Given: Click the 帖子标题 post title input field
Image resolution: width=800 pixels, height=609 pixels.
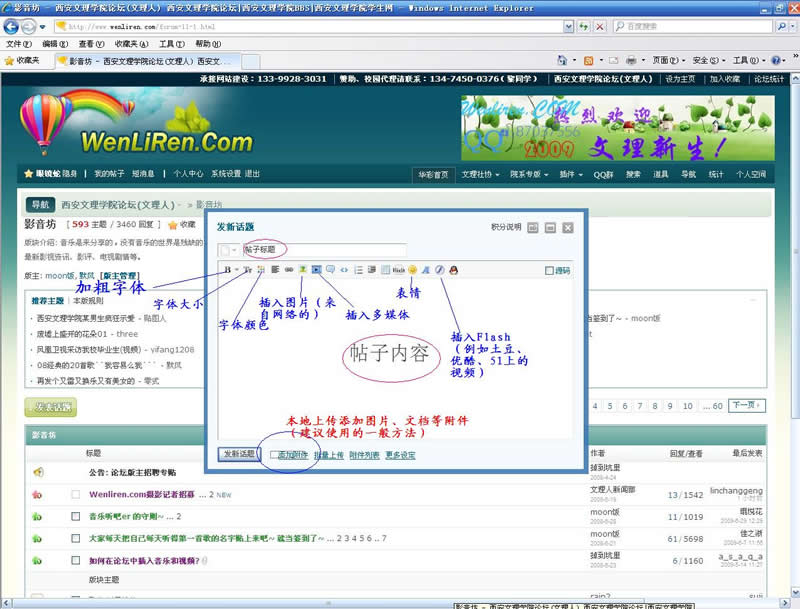Looking at the screenshot, I should pyautogui.click(x=324, y=249).
